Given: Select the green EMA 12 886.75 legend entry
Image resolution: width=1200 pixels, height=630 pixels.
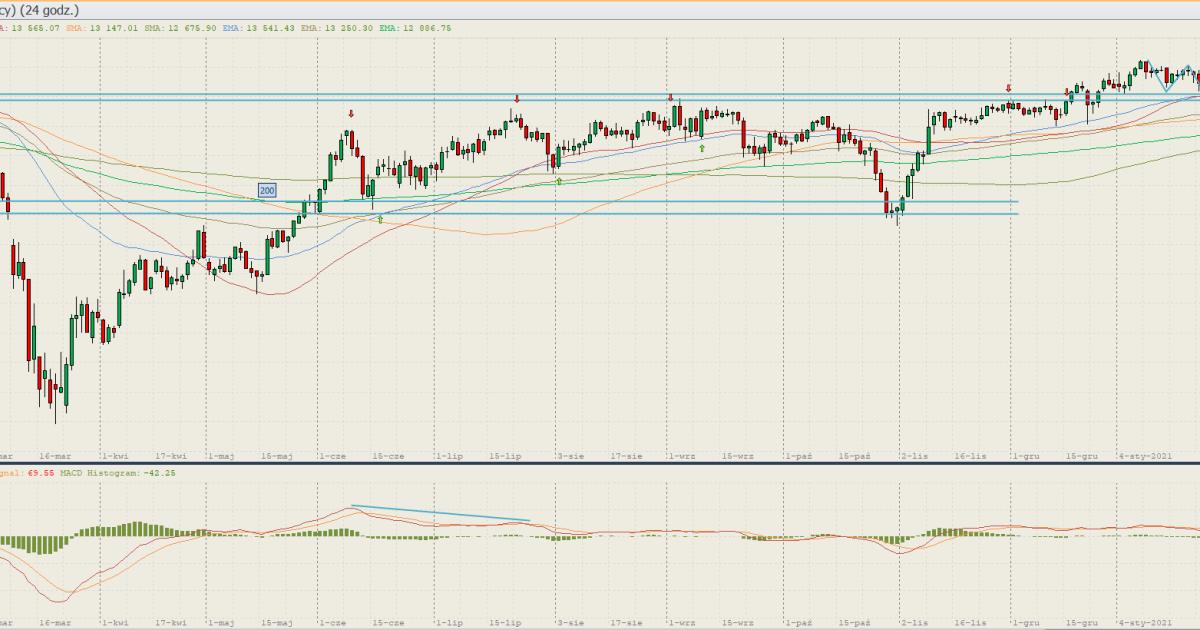Looking at the screenshot, I should 415,28.
